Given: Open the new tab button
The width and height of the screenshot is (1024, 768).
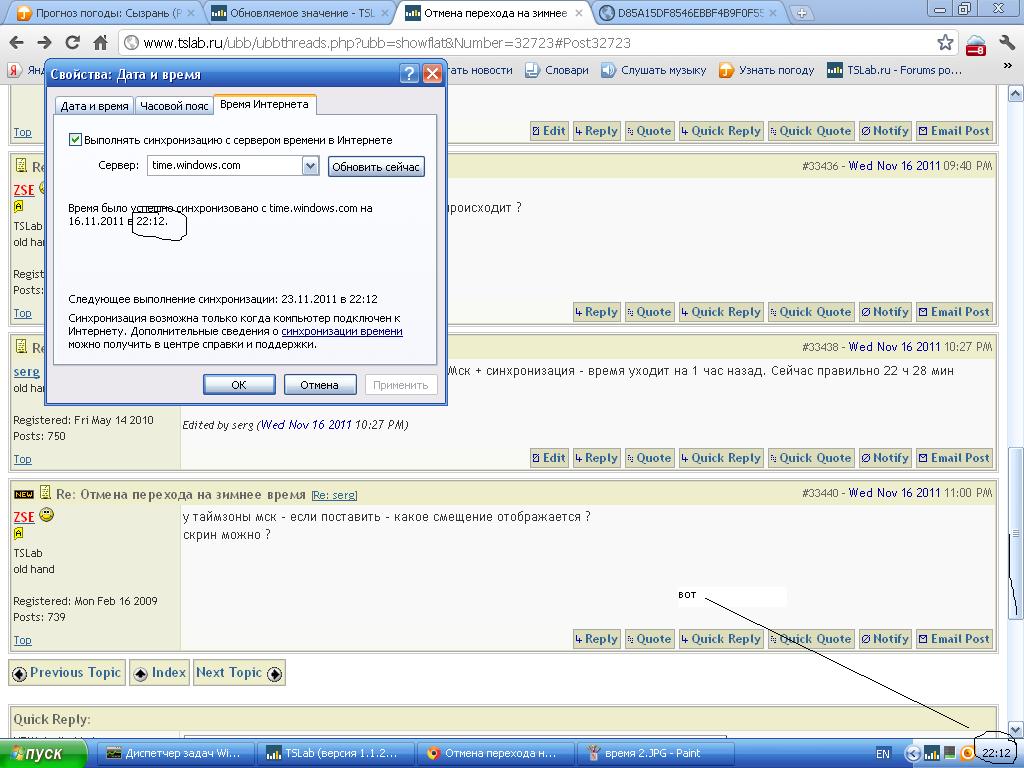Looking at the screenshot, I should (801, 12).
